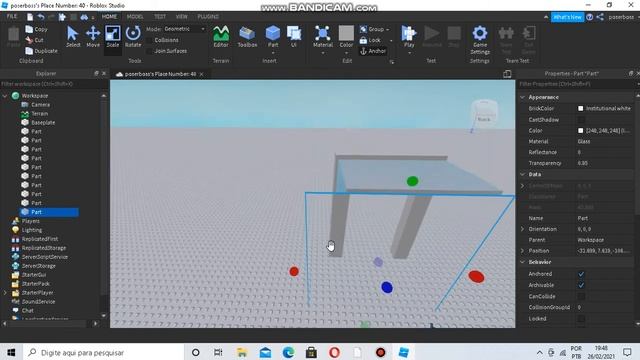Click the Filter Properties search field
640x360 pixels.
coord(577,84)
